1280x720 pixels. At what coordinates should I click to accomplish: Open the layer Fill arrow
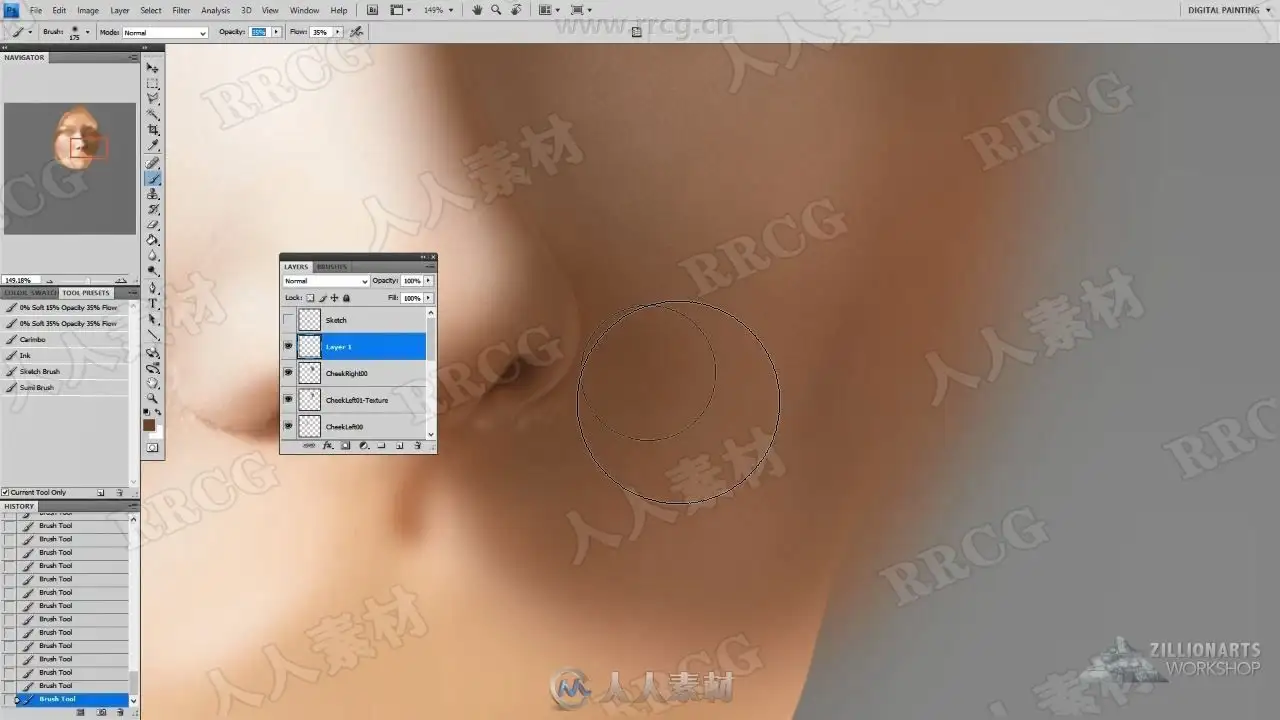428,298
